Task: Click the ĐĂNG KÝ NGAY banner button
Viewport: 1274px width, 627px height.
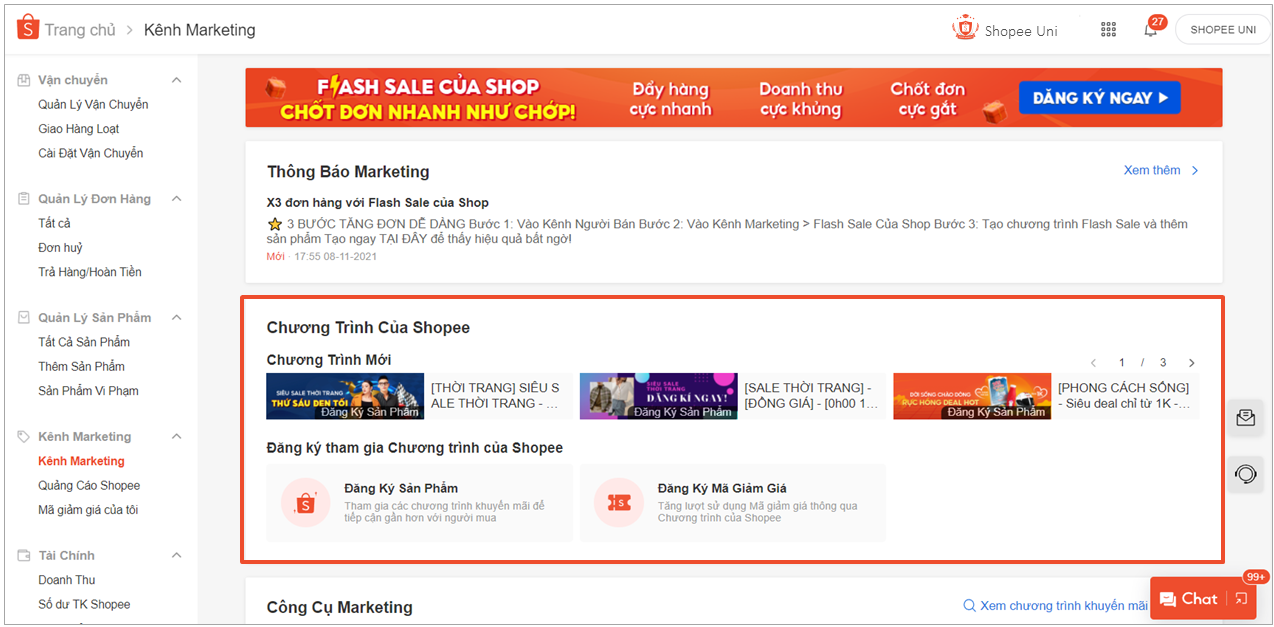Action: pos(1099,98)
